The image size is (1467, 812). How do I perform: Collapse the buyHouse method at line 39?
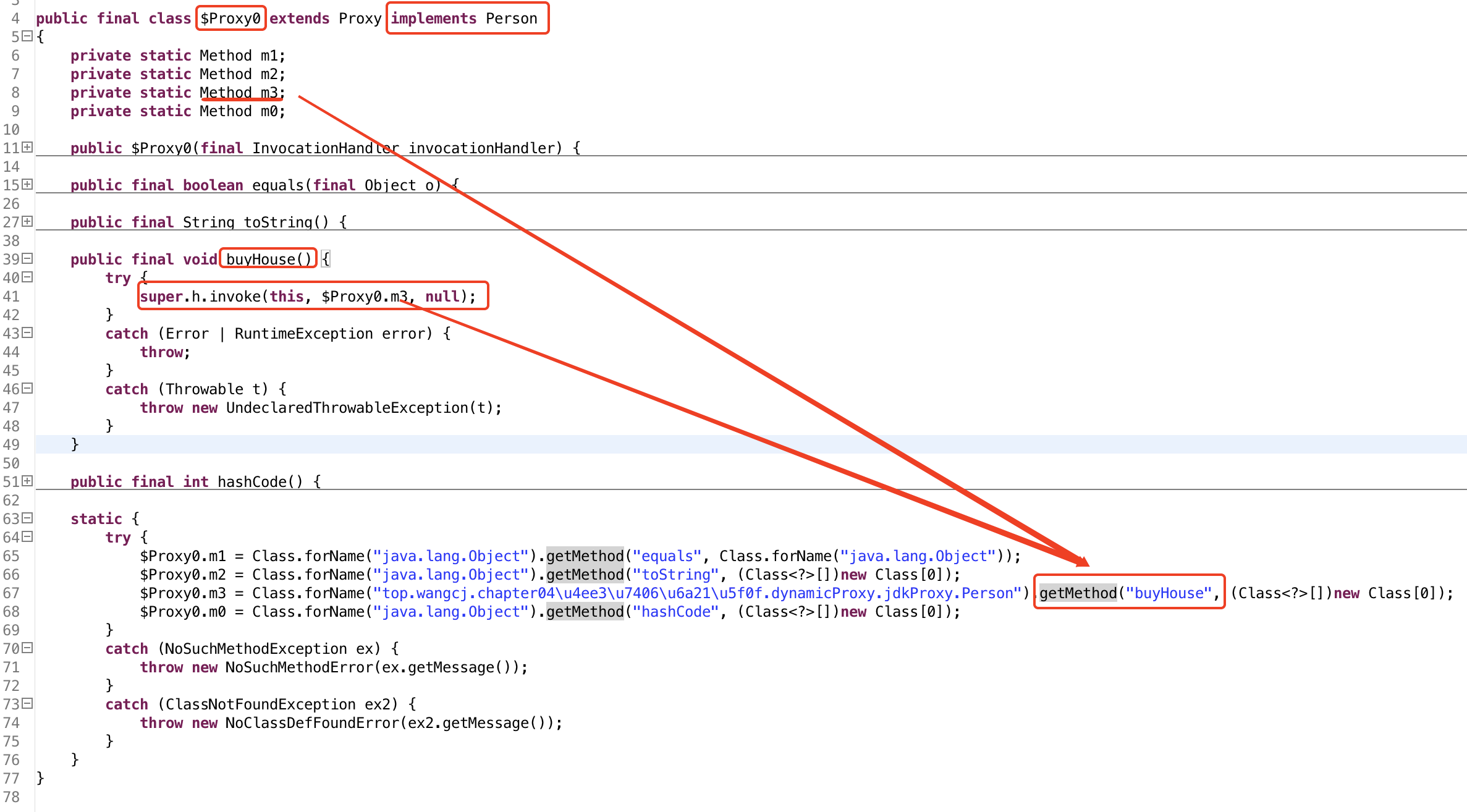[x=27, y=258]
